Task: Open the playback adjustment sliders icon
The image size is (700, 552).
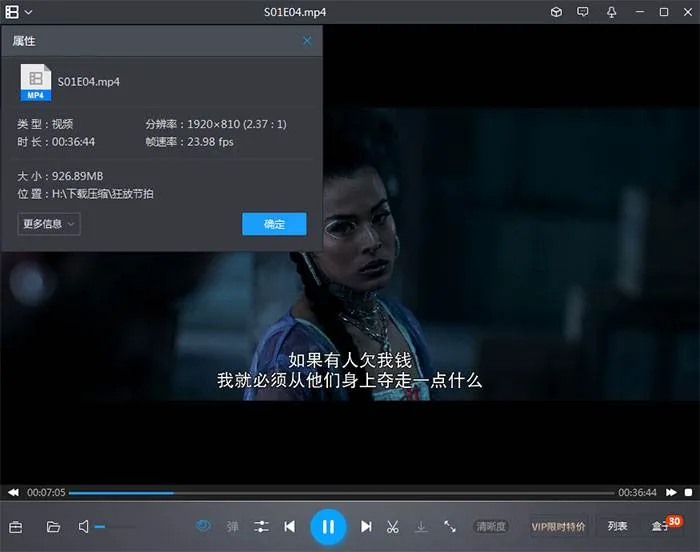Action: [x=261, y=527]
